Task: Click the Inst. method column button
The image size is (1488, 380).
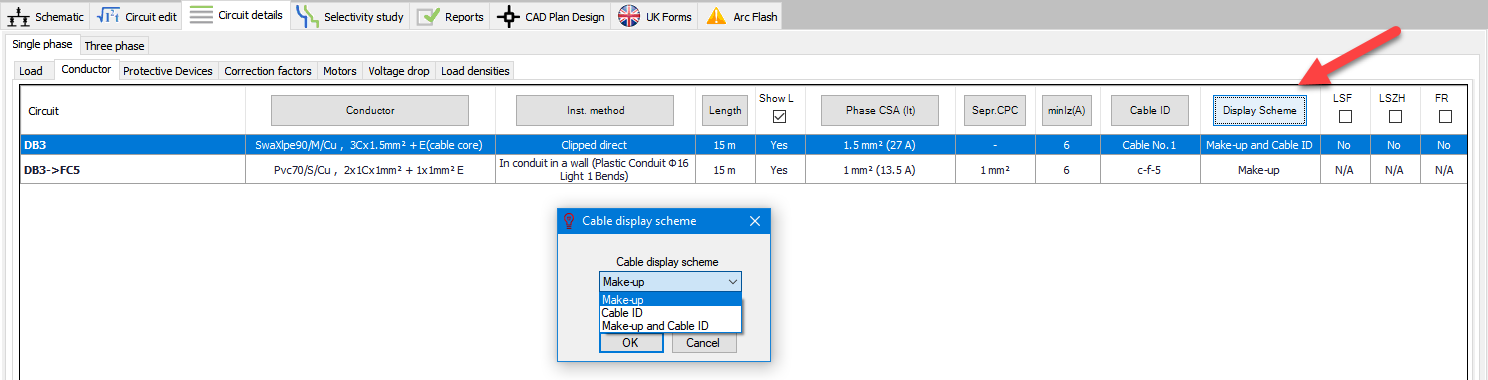Action: (x=595, y=110)
